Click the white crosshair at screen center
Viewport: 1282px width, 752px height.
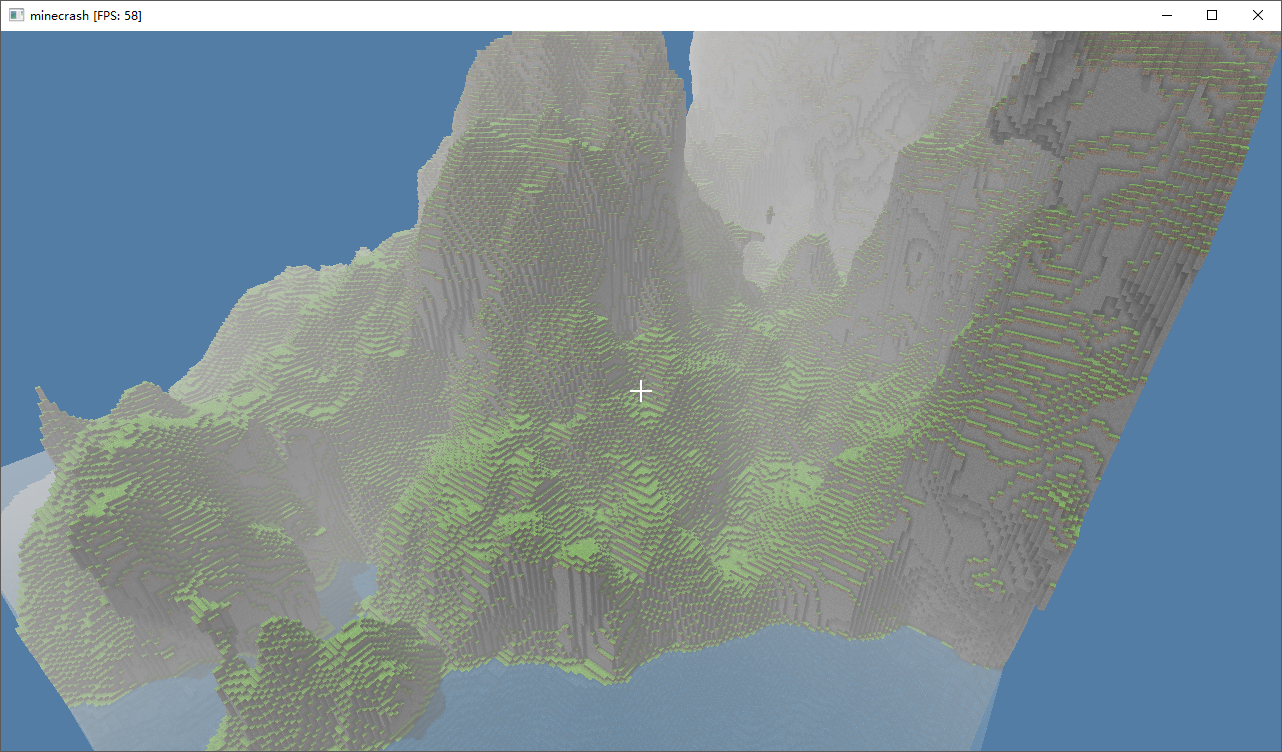pyautogui.click(x=641, y=391)
